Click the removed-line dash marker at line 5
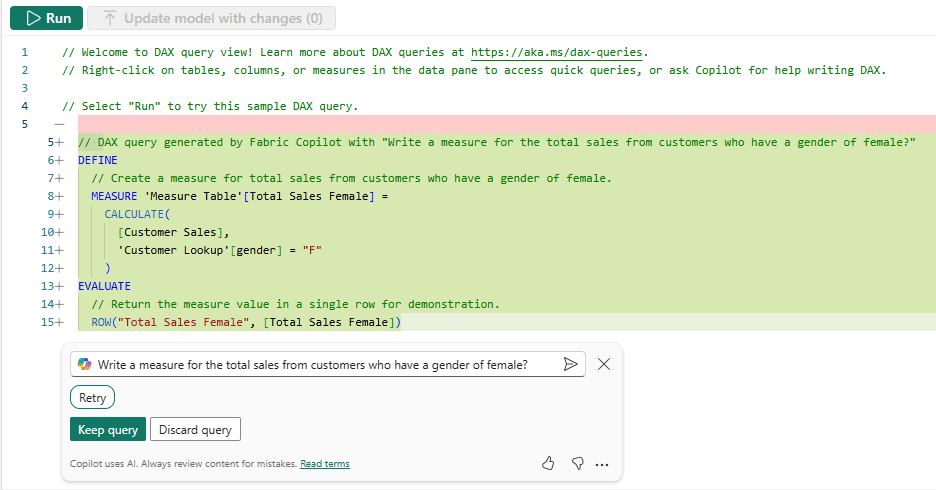The image size is (936, 490). (x=58, y=124)
